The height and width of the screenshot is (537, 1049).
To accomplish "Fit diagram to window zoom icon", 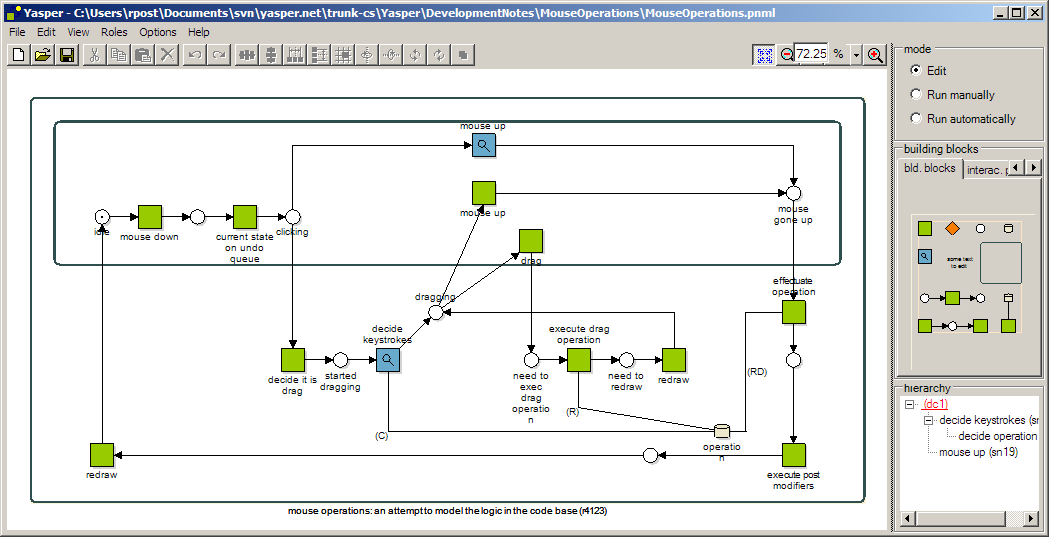I will click(x=764, y=55).
